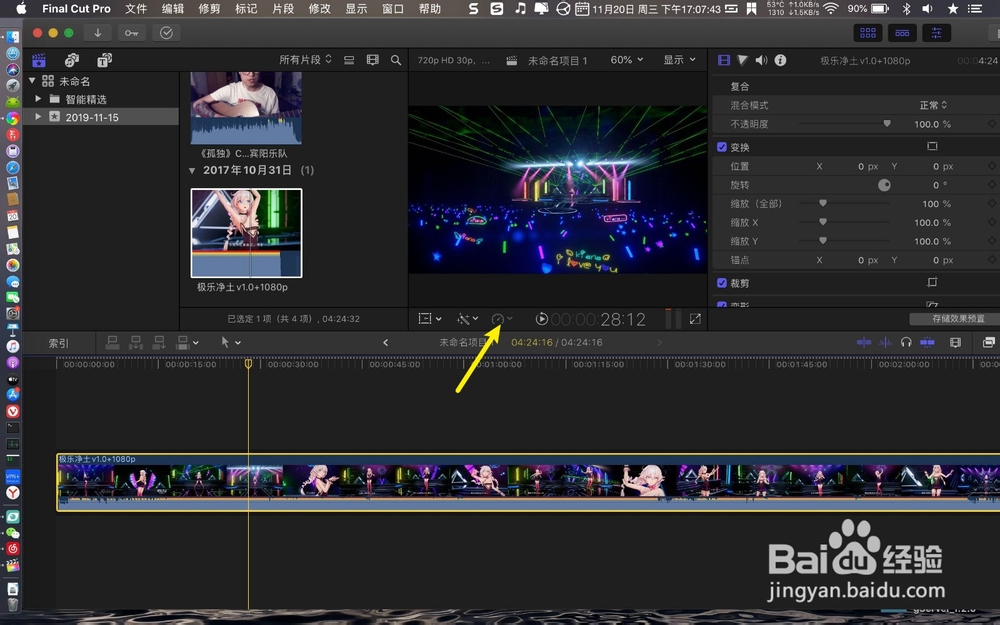This screenshot has height=625, width=1000.
Task: Click the viewer play button
Action: coord(541,319)
